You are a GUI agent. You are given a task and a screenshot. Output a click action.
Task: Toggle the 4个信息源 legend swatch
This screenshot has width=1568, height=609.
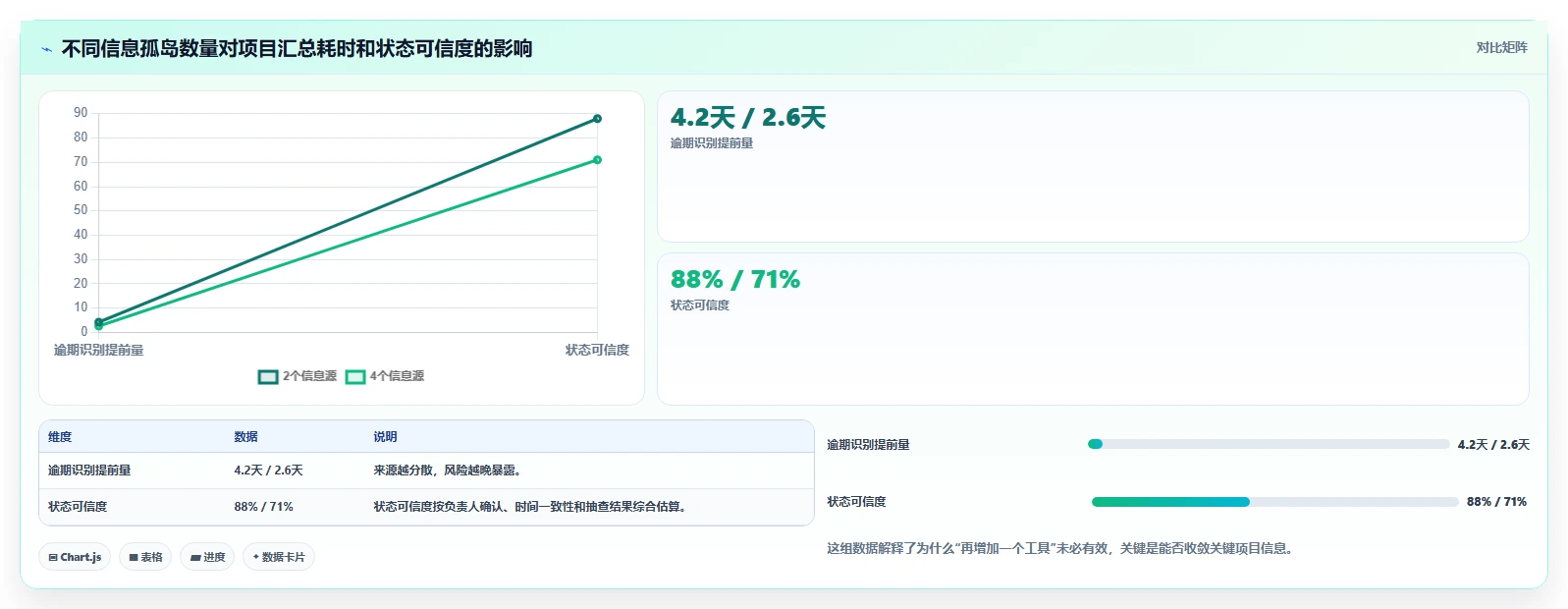(355, 377)
